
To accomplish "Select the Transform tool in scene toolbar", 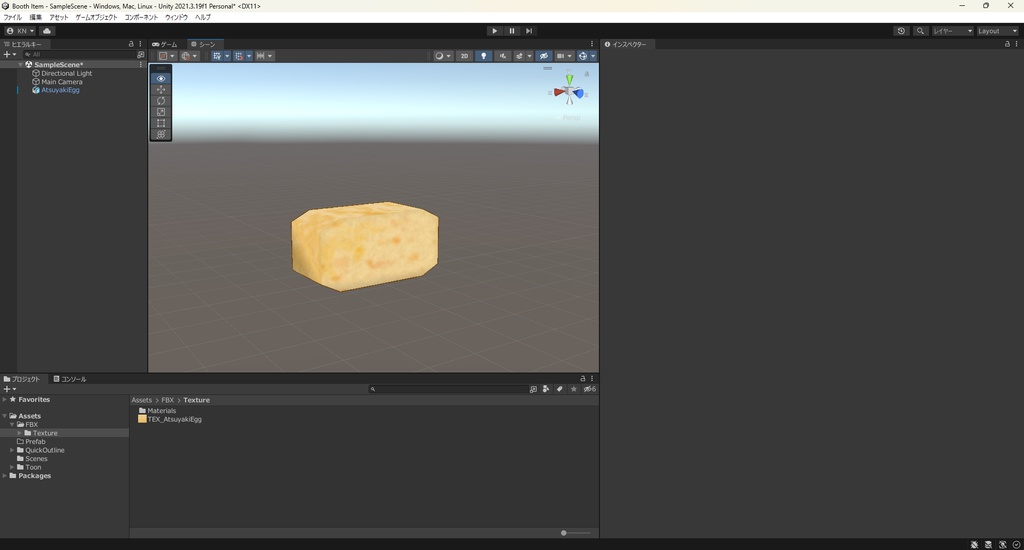I will point(161,134).
